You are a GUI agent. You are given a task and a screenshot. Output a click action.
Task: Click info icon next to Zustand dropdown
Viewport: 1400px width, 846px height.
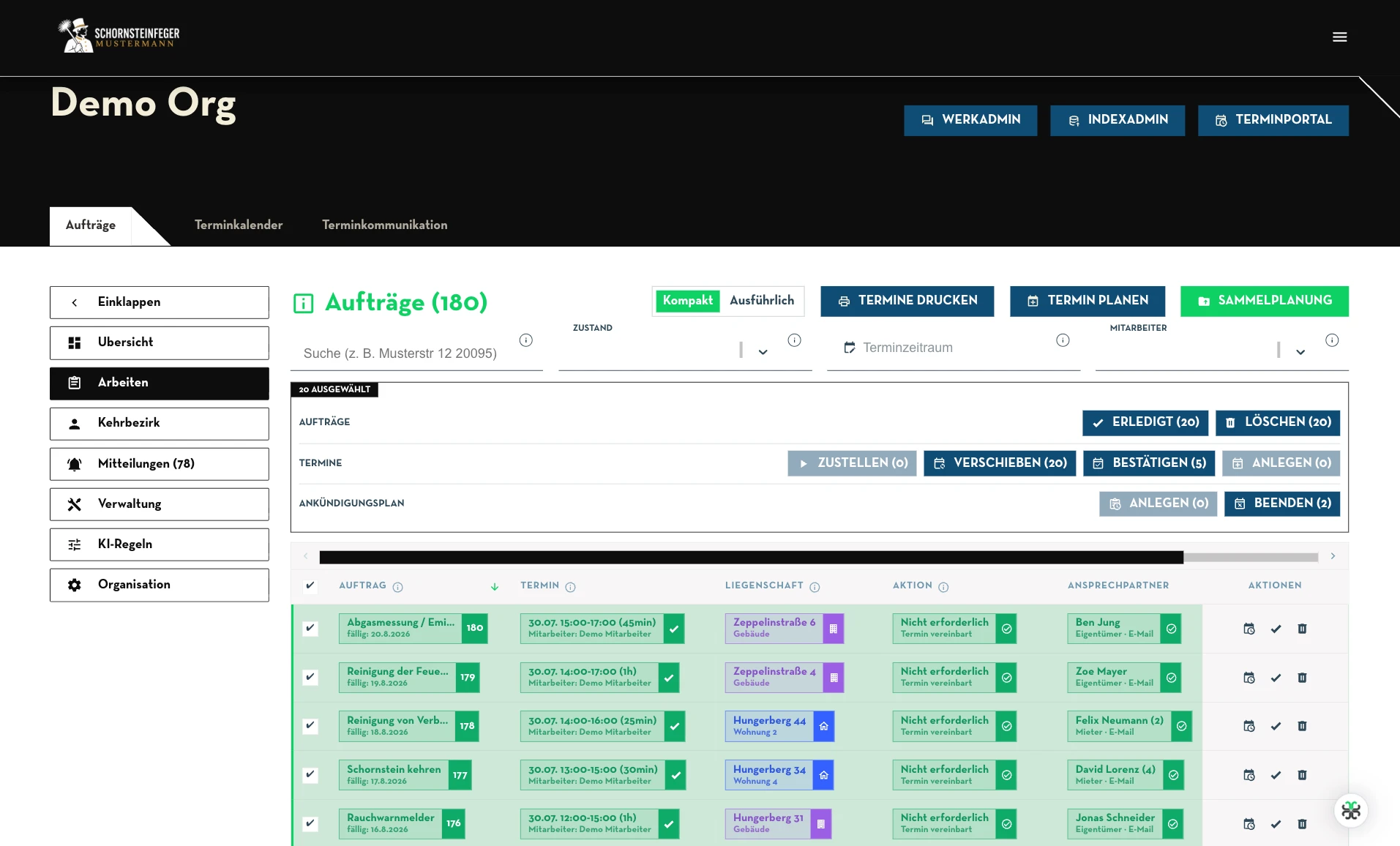coord(794,340)
